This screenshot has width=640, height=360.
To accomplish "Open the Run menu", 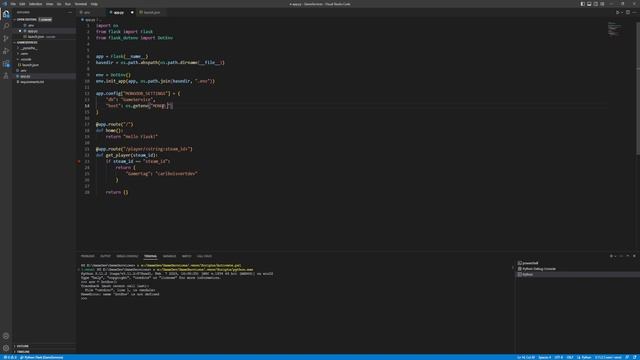I will [68, 4].
